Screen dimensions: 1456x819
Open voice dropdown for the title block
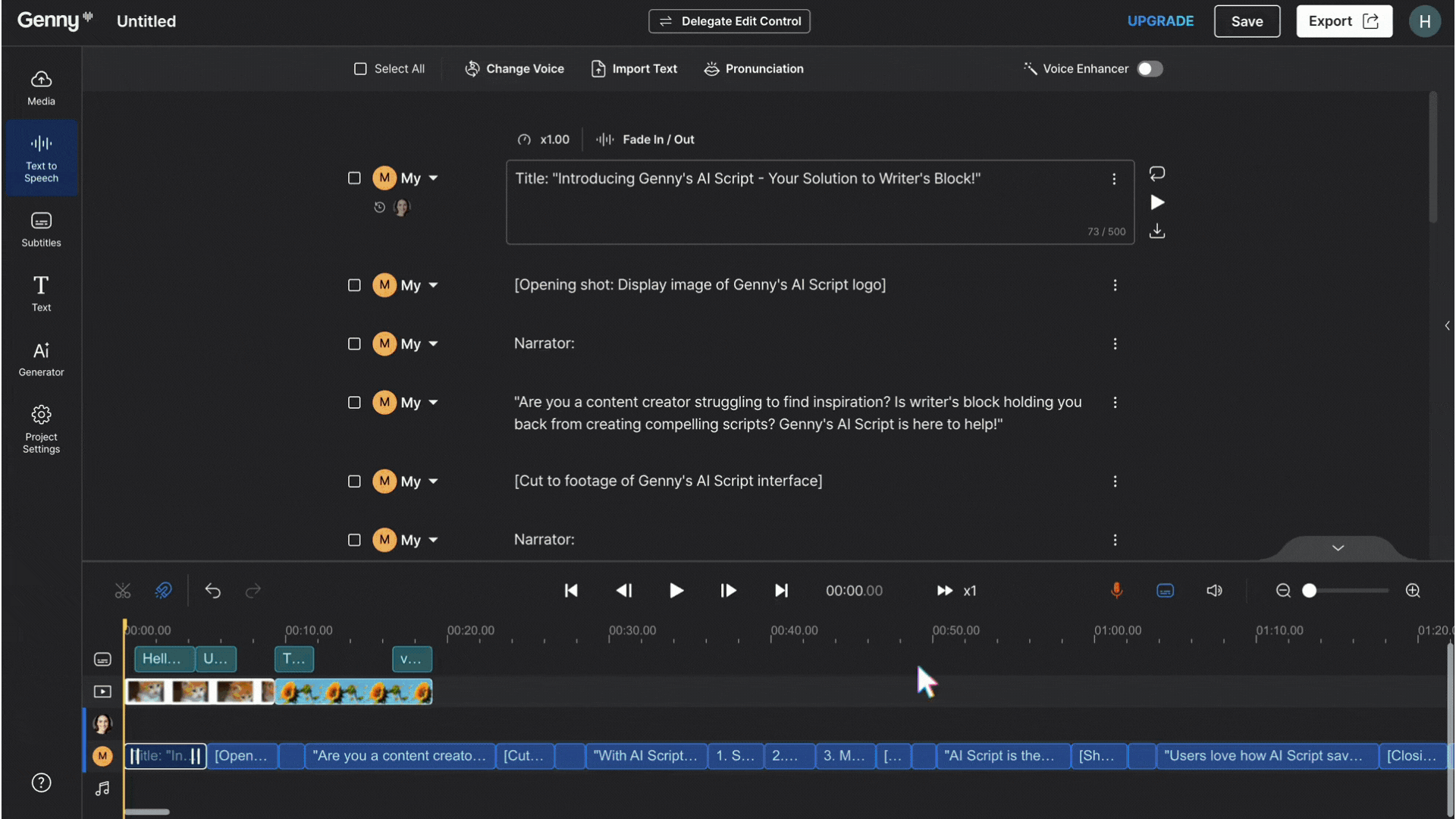click(x=433, y=178)
